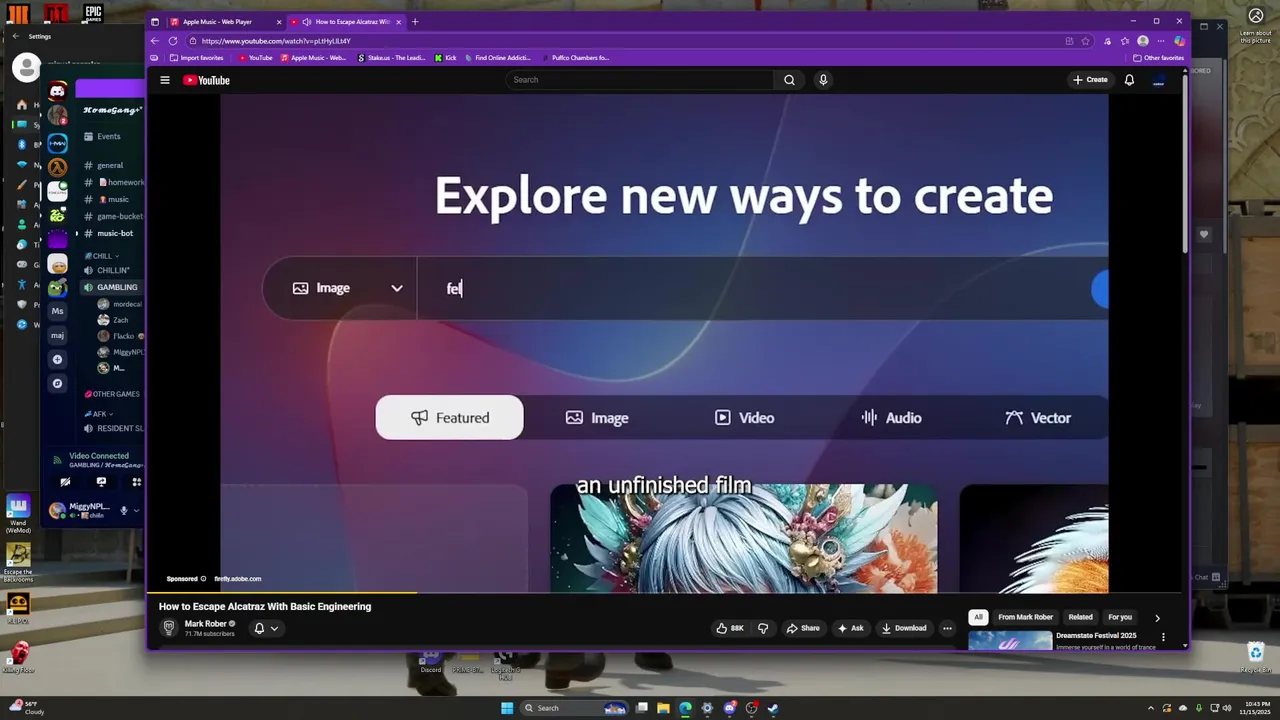This screenshot has width=1280, height=720.
Task: Click the Create button in YouTube header
Action: (1090, 80)
